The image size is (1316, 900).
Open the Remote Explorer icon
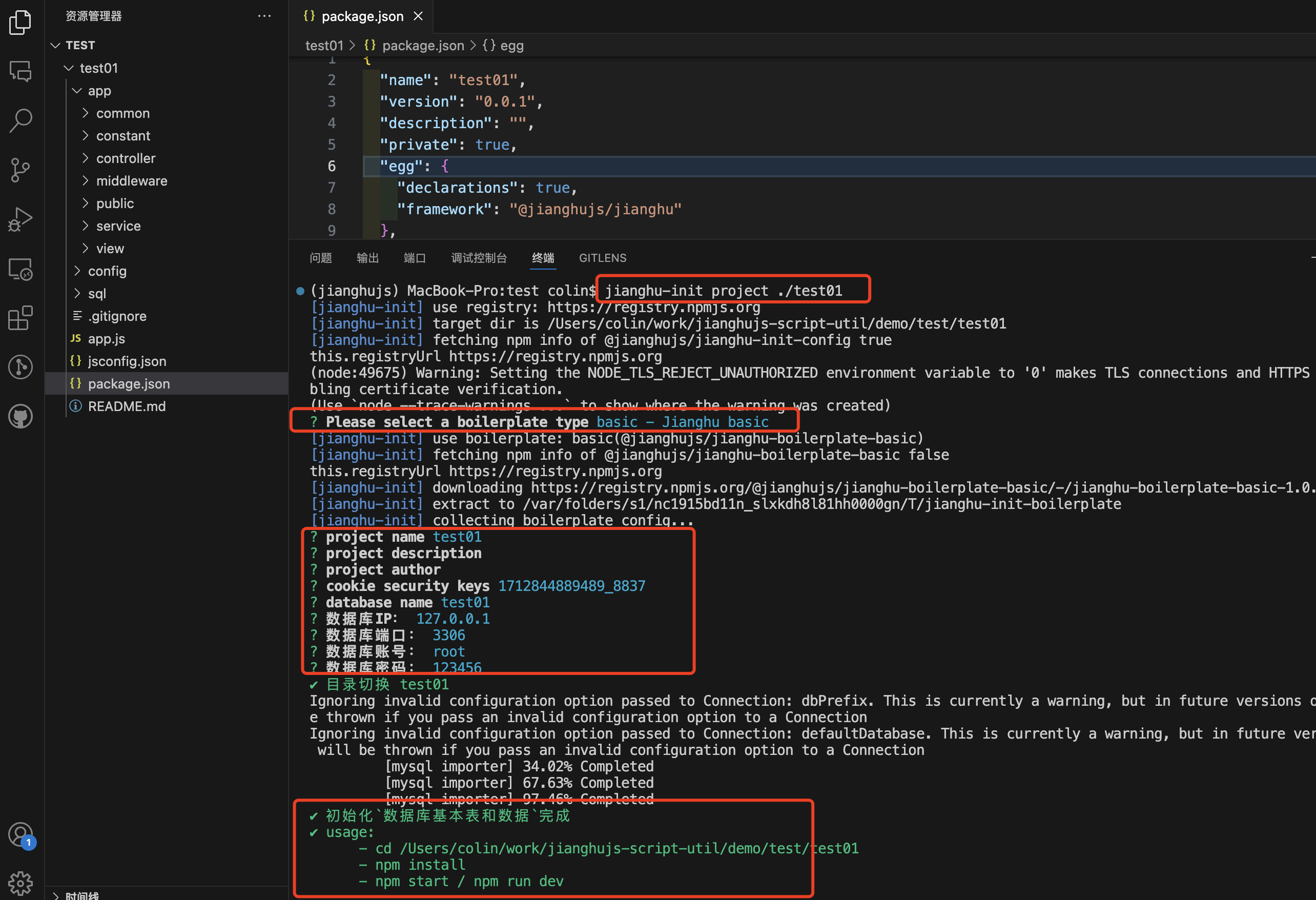coord(20,269)
